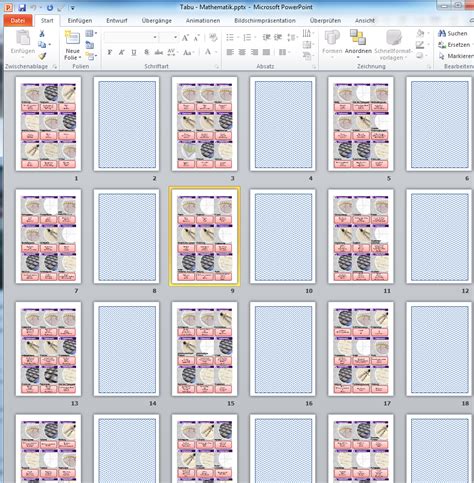
Task: Click the Save icon in quick access toolbar
Action: (x=22, y=7)
